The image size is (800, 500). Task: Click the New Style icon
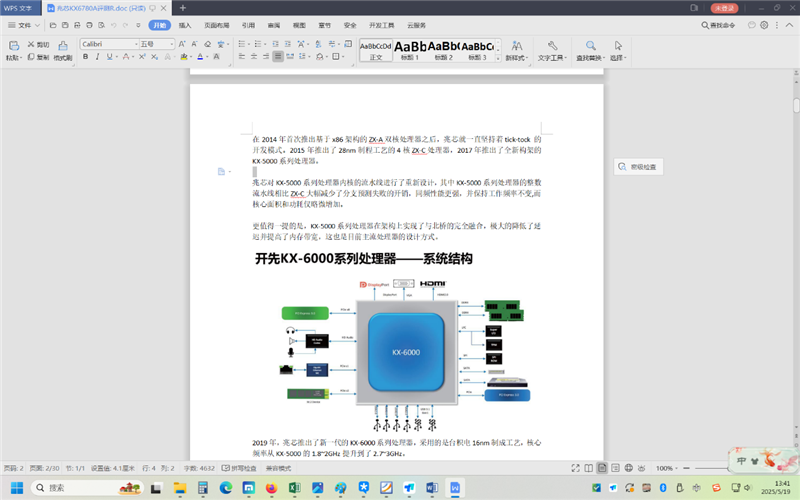click(x=517, y=45)
